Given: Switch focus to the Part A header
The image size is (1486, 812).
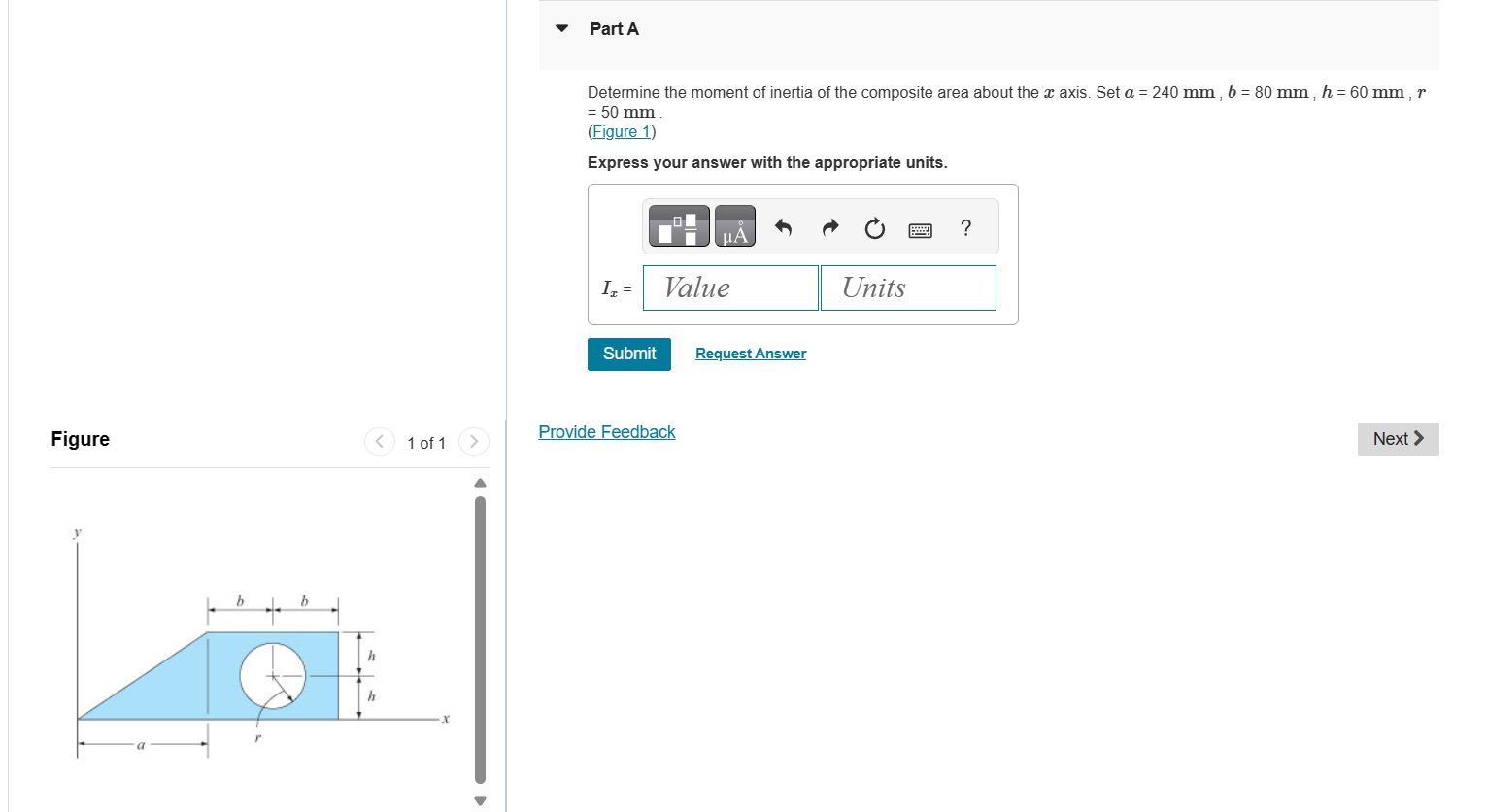Looking at the screenshot, I should tap(614, 28).
